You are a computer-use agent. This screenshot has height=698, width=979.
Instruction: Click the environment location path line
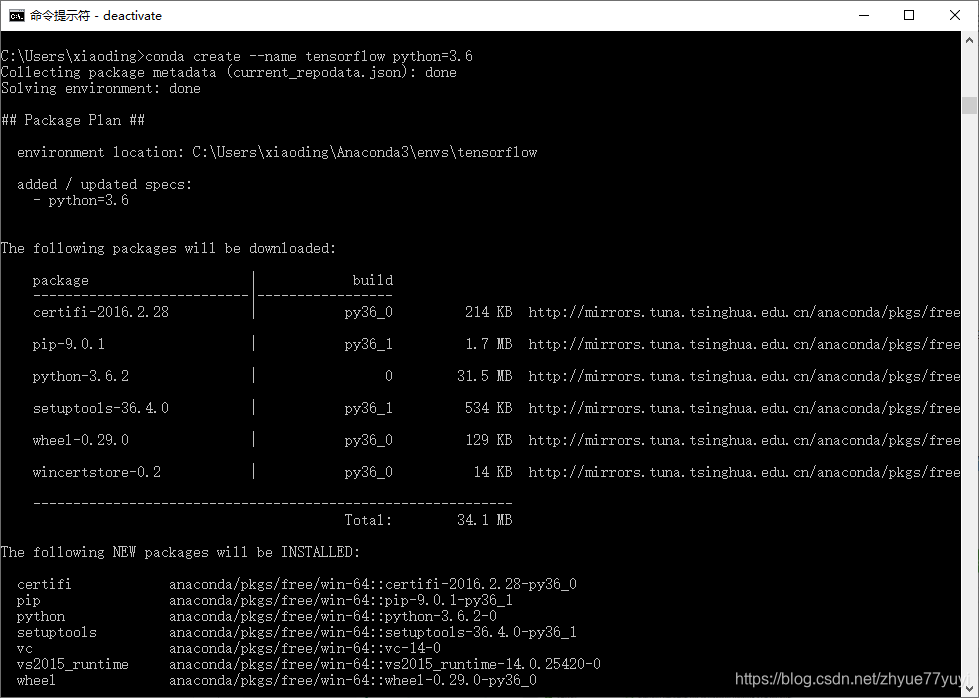(277, 152)
